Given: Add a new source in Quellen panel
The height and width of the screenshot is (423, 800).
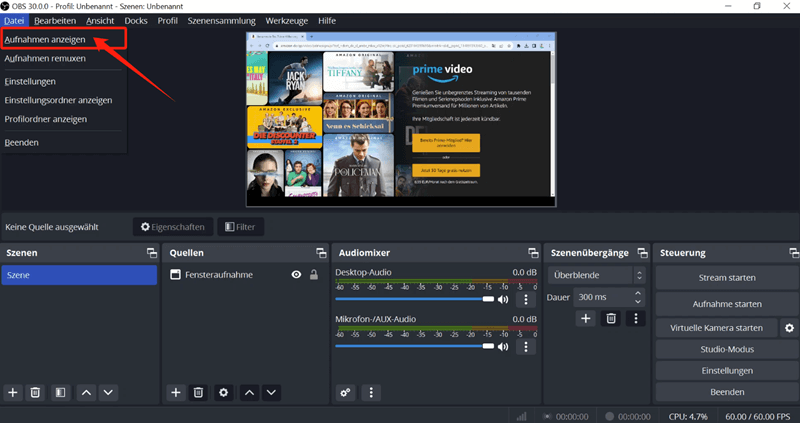Looking at the screenshot, I should click(176, 392).
